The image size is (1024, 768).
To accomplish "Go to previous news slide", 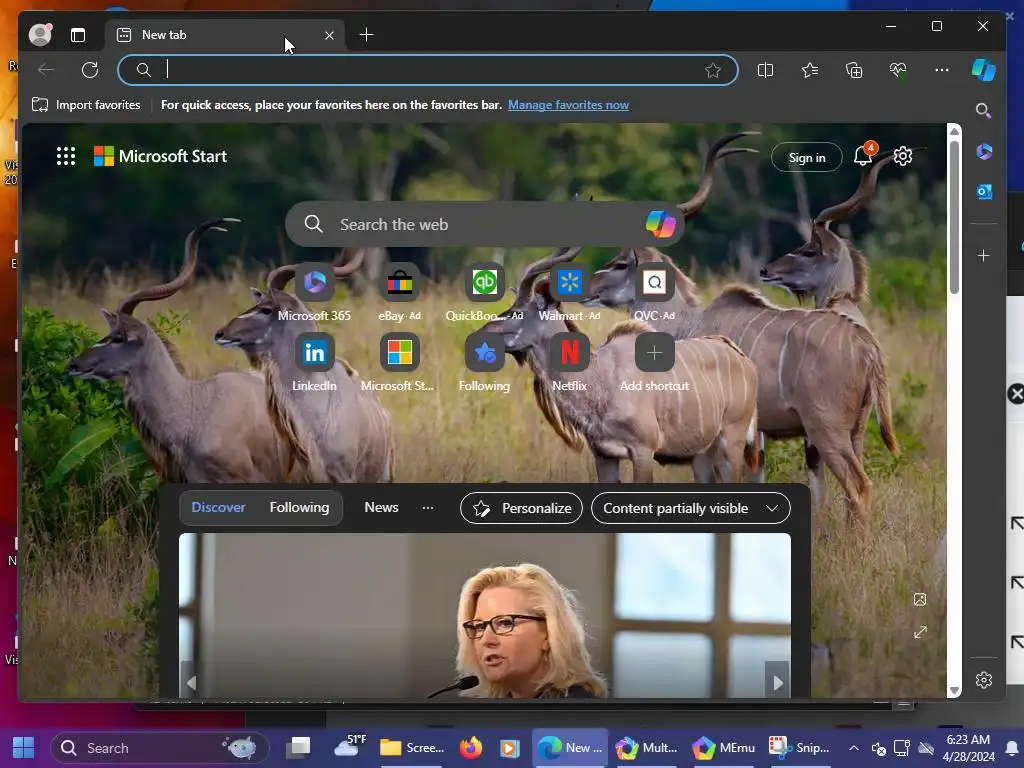I will [x=191, y=682].
